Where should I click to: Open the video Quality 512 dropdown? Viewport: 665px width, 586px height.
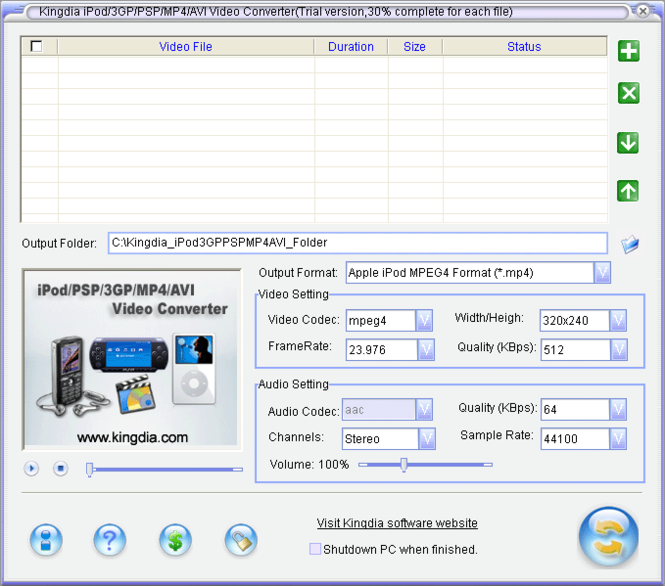[x=619, y=350]
